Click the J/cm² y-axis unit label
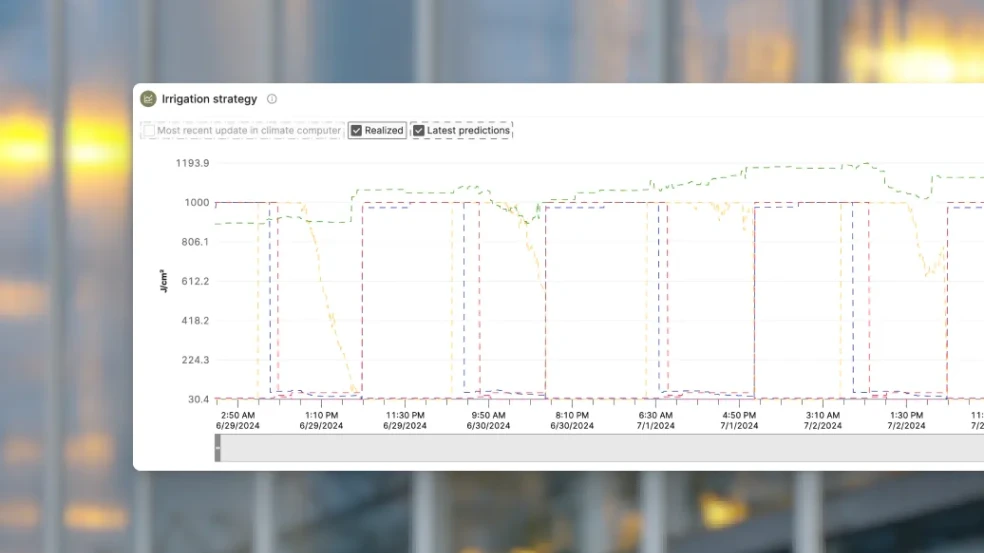The image size is (984, 553). (164, 281)
